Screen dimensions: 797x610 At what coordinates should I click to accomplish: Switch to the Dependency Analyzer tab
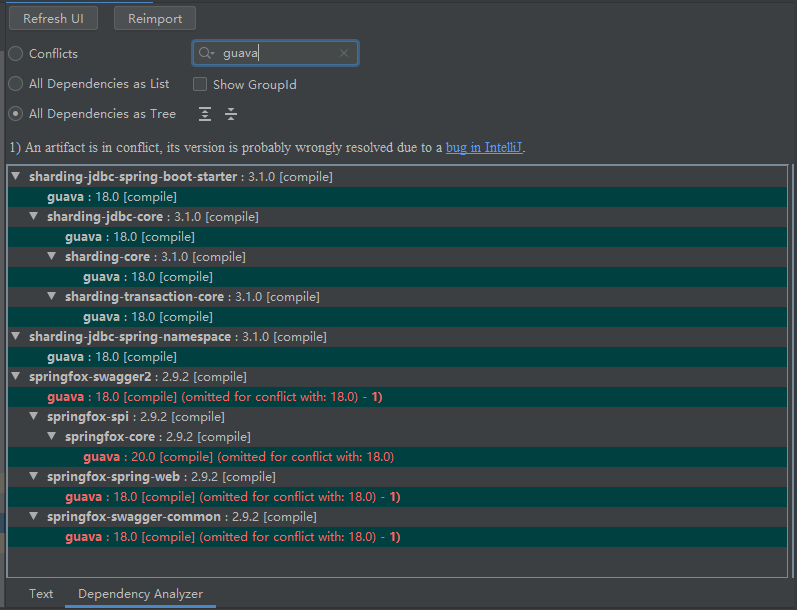(x=140, y=594)
